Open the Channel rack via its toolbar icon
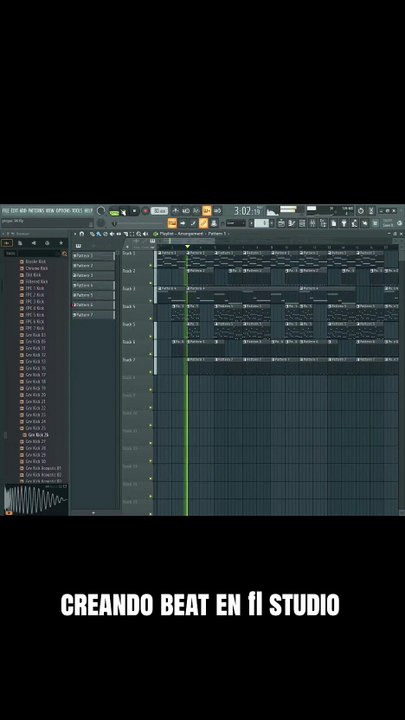The width and height of the screenshot is (405, 720). coord(302,223)
